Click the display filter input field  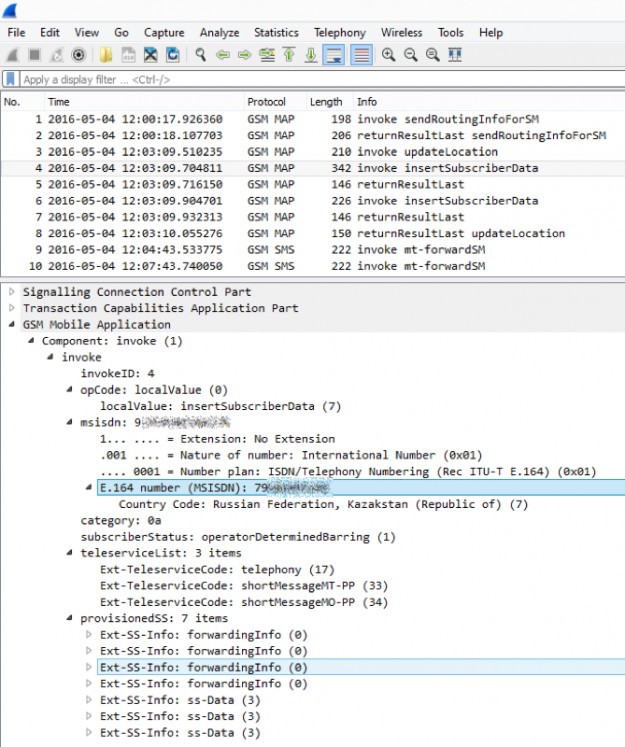pyautogui.click(x=300, y=79)
